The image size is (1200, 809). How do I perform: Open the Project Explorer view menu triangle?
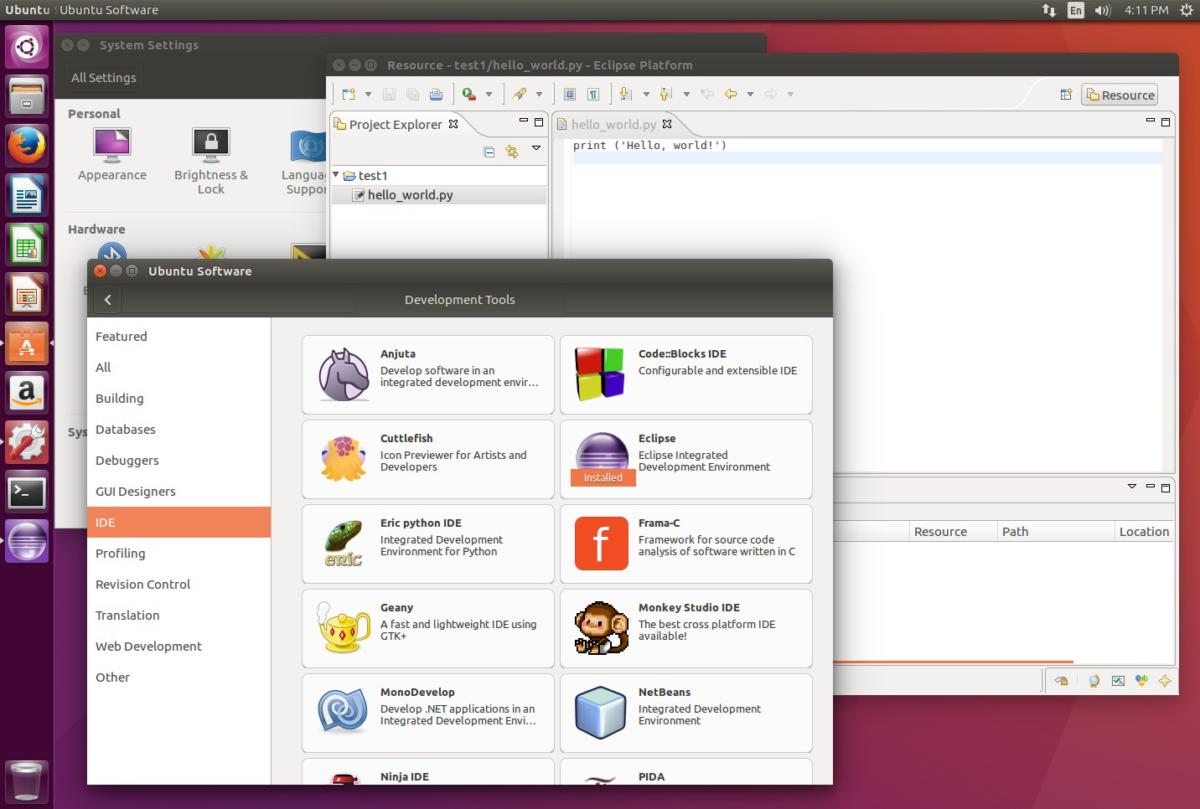pyautogui.click(x=535, y=149)
